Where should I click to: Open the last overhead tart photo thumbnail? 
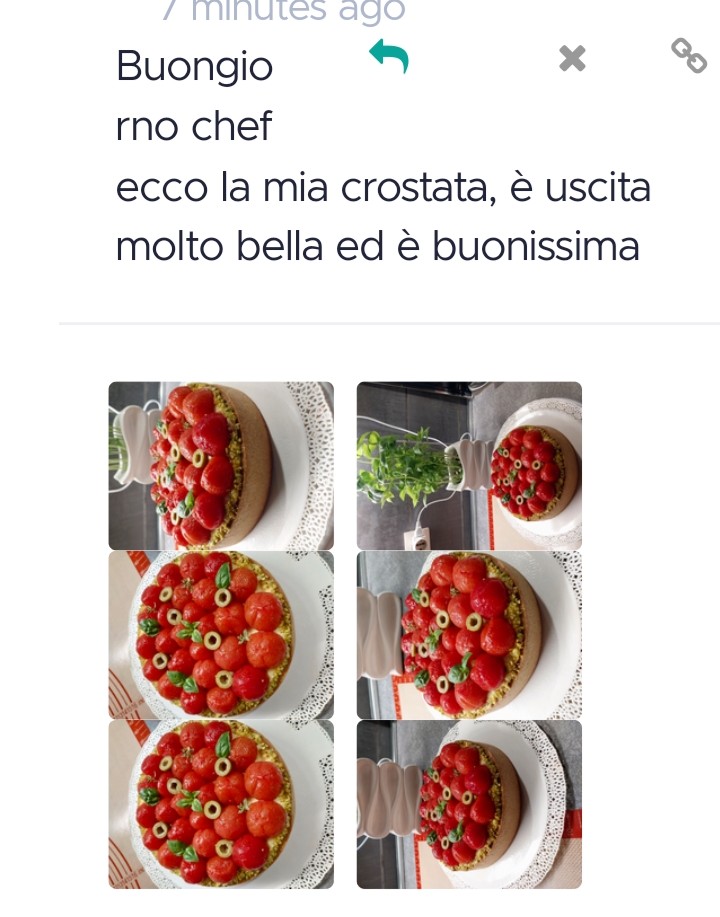pyautogui.click(x=221, y=804)
